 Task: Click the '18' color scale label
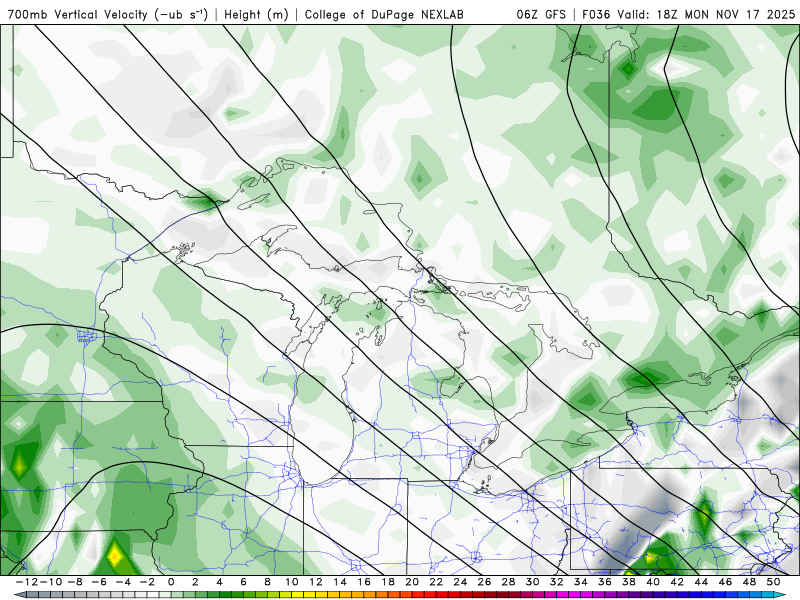[388, 582]
